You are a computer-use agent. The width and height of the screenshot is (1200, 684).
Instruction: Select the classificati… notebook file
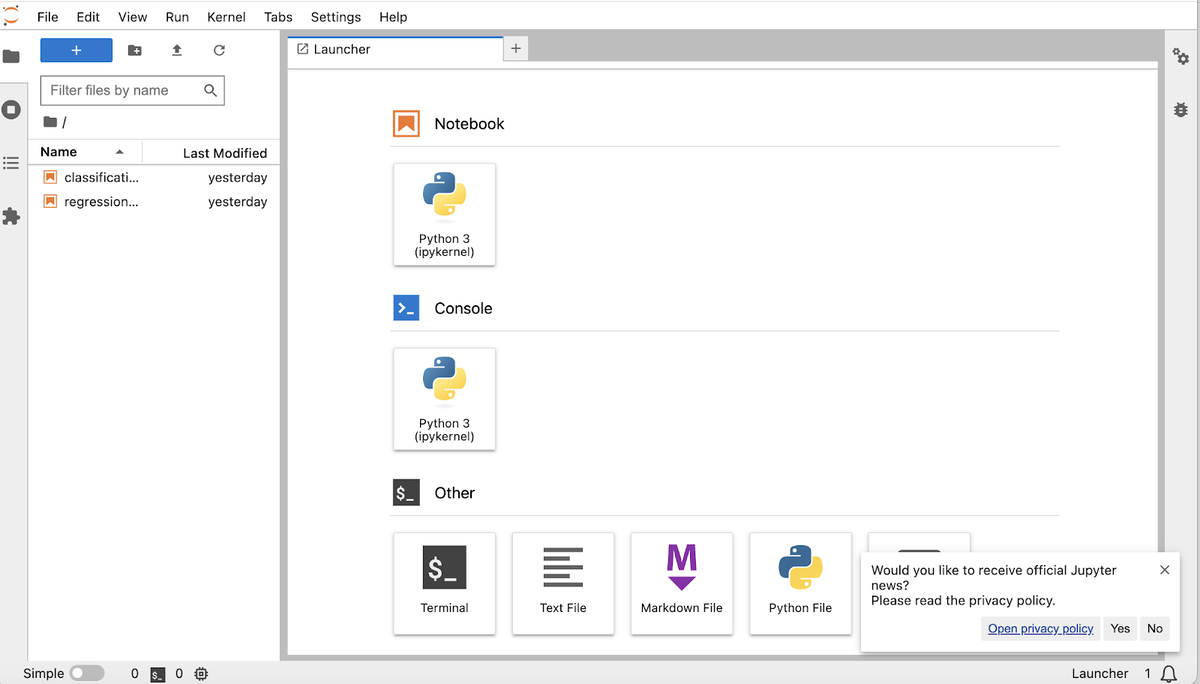[154, 177]
